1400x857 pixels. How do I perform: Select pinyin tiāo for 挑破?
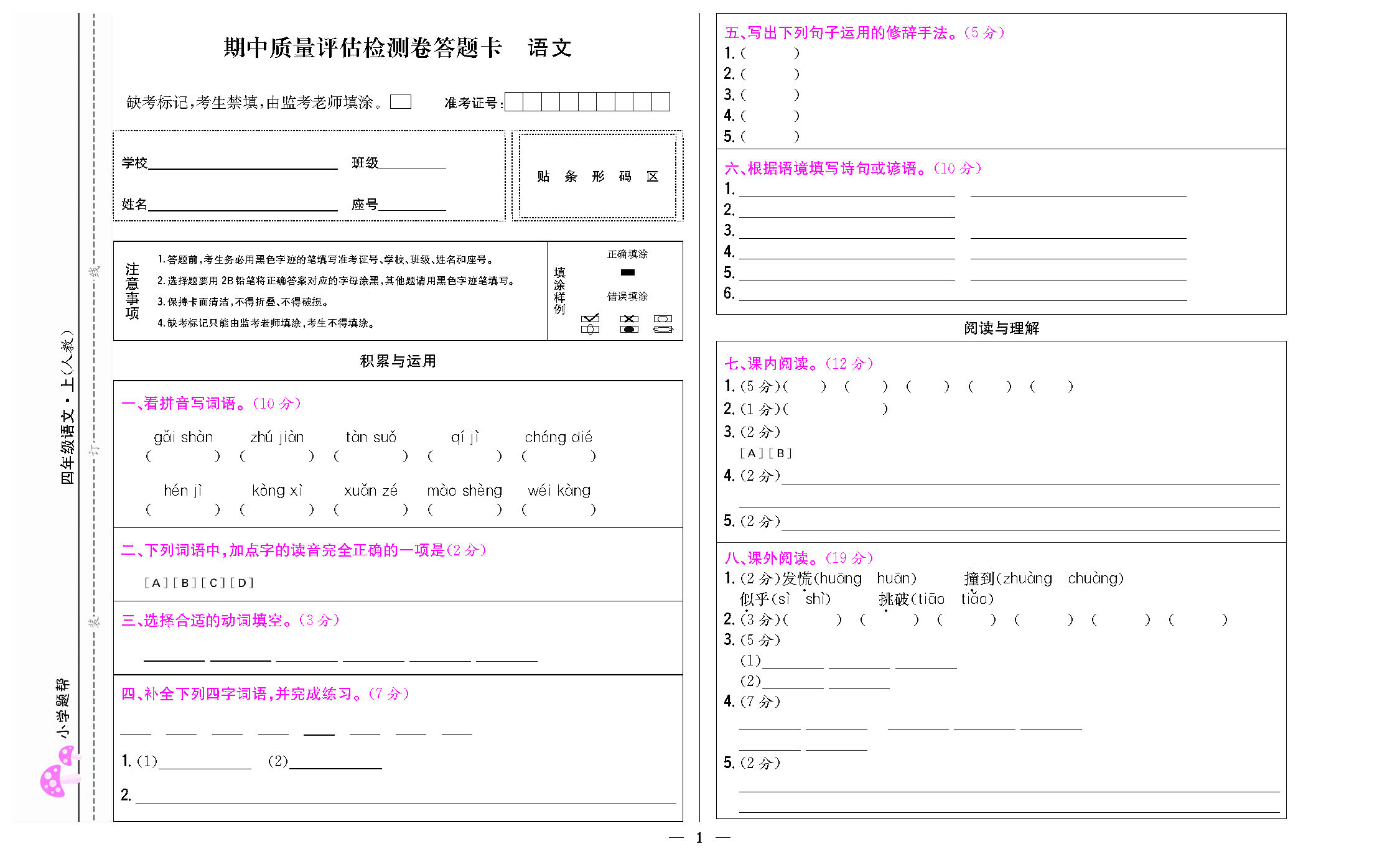(931, 599)
